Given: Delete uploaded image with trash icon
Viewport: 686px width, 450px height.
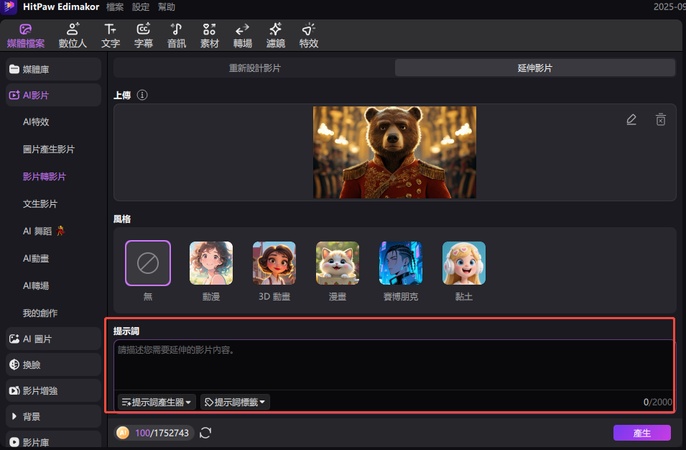Looking at the screenshot, I should [660, 119].
